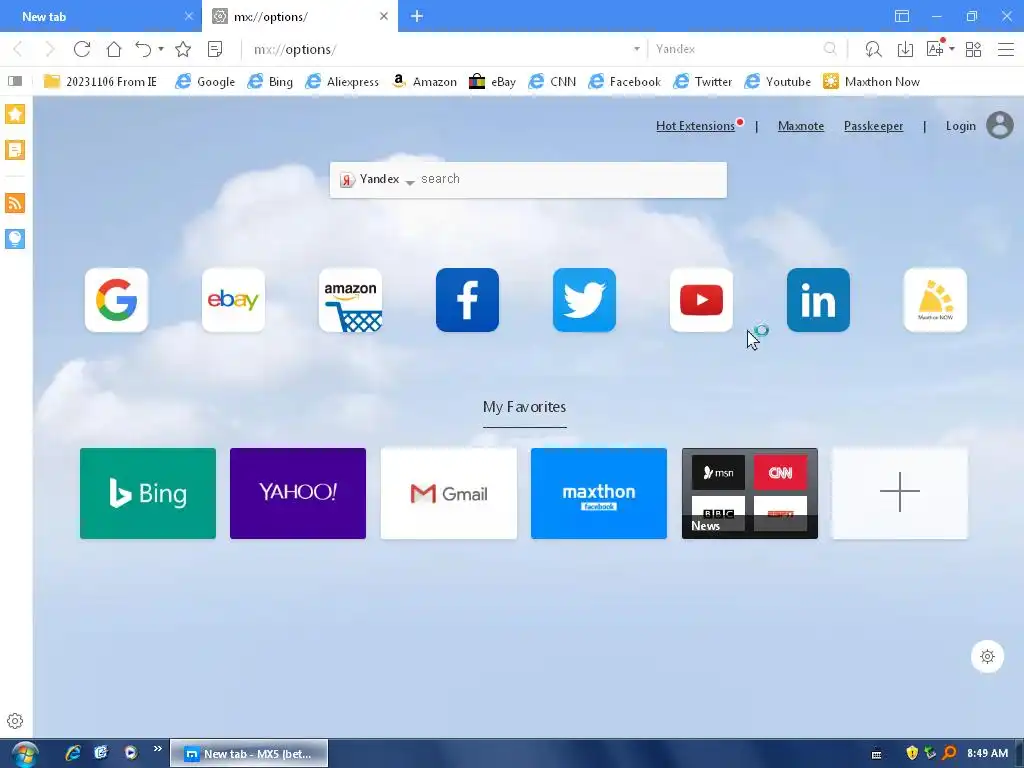The image size is (1024, 768).
Task: Open the Maxnote sidebar icon
Action: (15, 150)
